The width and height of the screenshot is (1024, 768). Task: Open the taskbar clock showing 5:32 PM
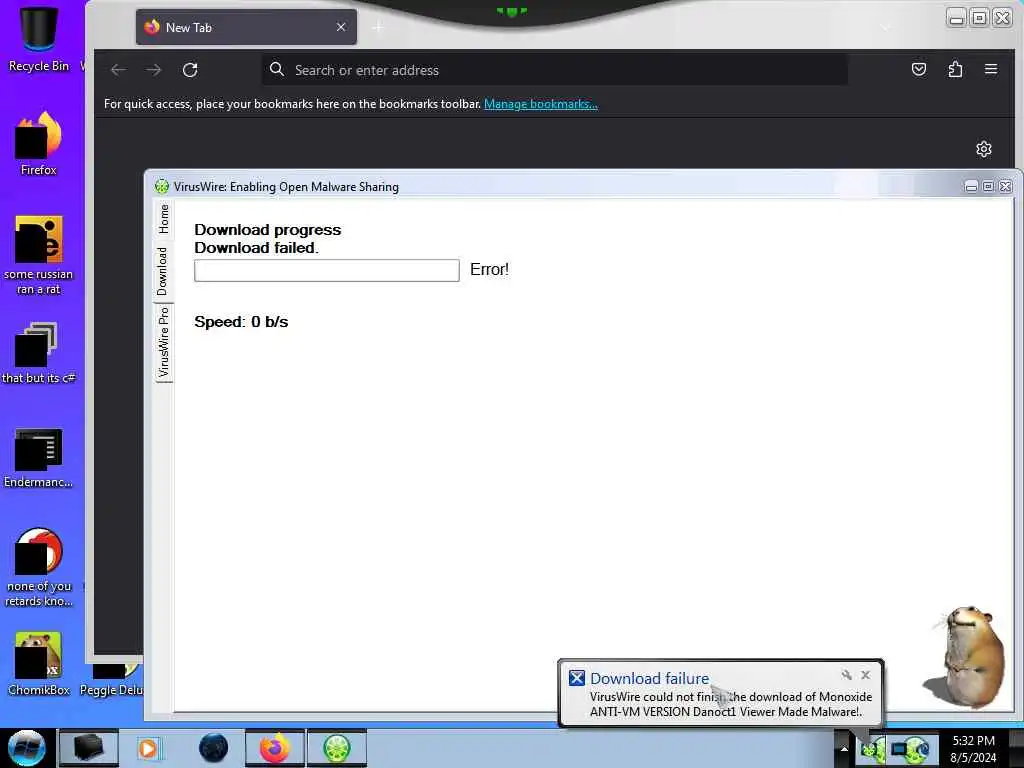973,749
